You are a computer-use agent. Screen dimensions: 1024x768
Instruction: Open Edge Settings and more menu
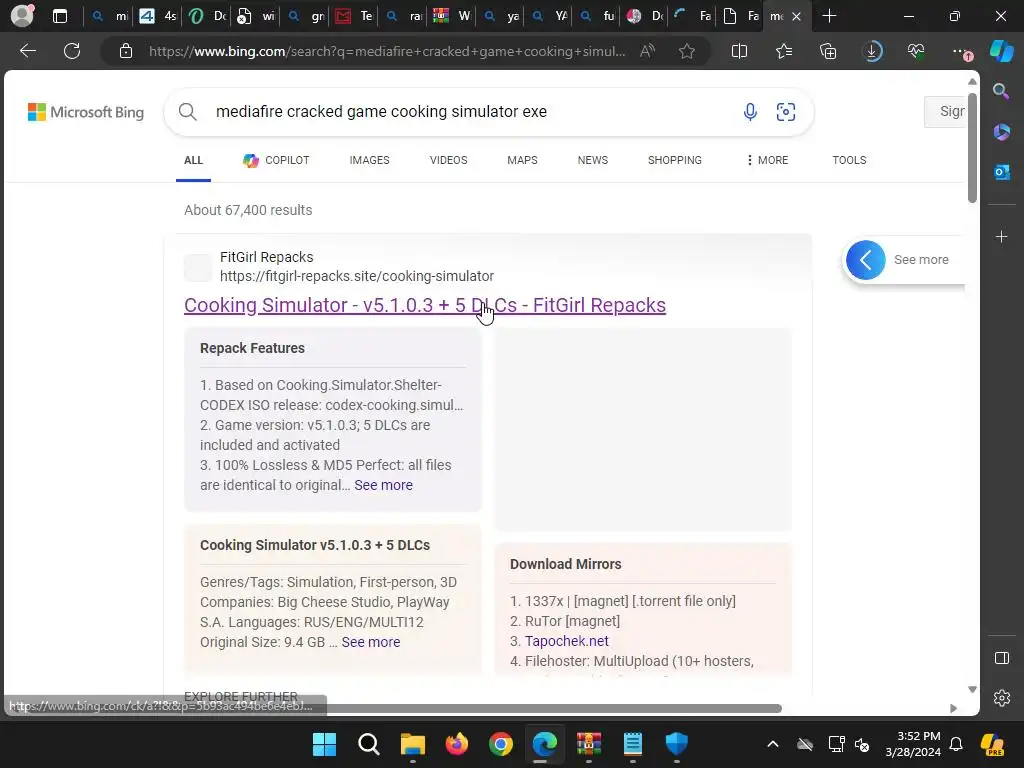tap(961, 52)
